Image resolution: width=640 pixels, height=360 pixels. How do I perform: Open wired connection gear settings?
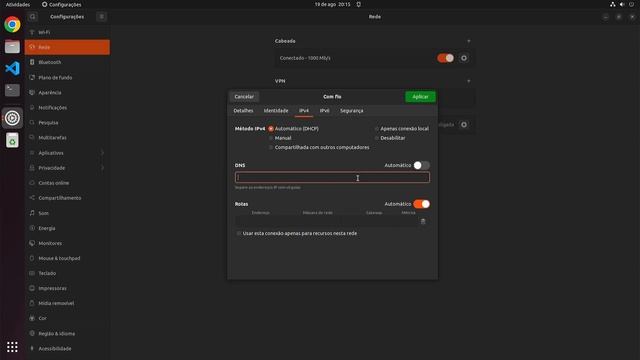[464, 58]
